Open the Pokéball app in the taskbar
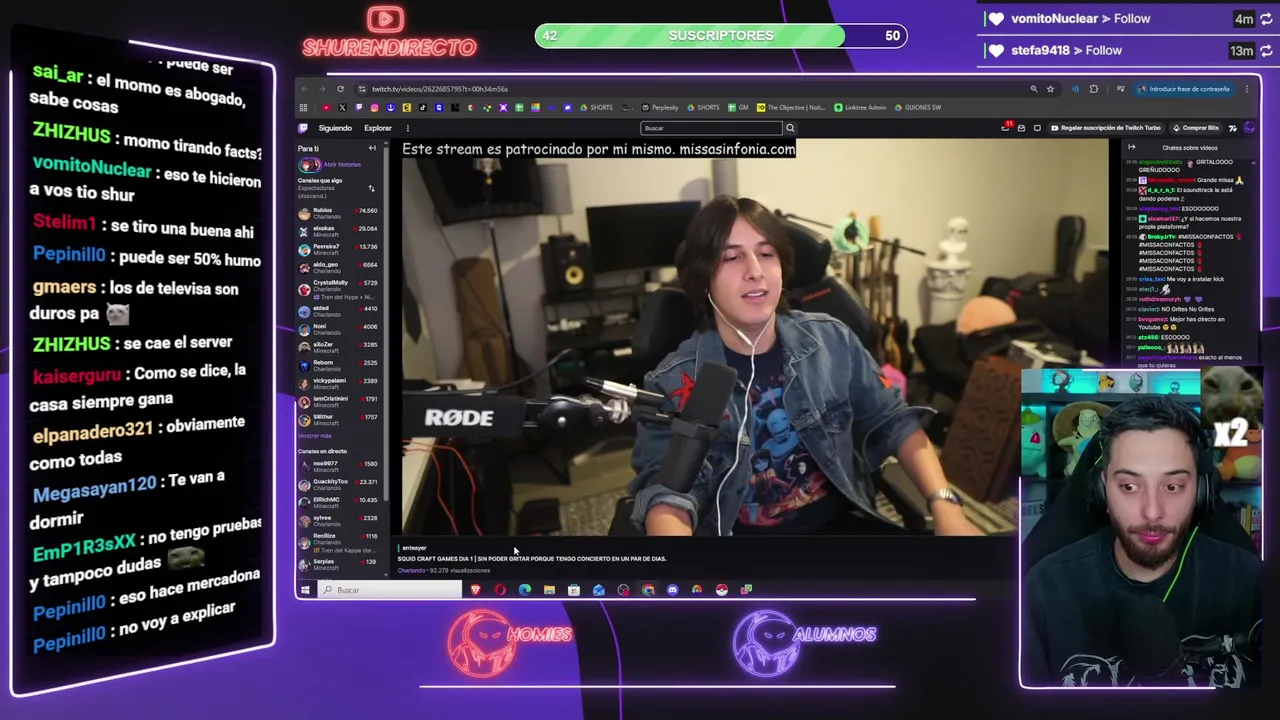This screenshot has height=720, width=1280. coord(721,590)
